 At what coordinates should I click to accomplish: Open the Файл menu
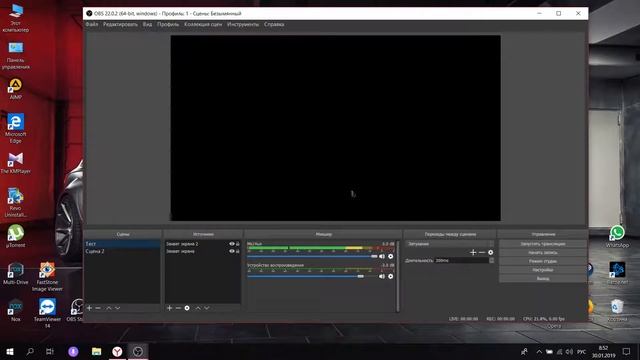click(92, 24)
